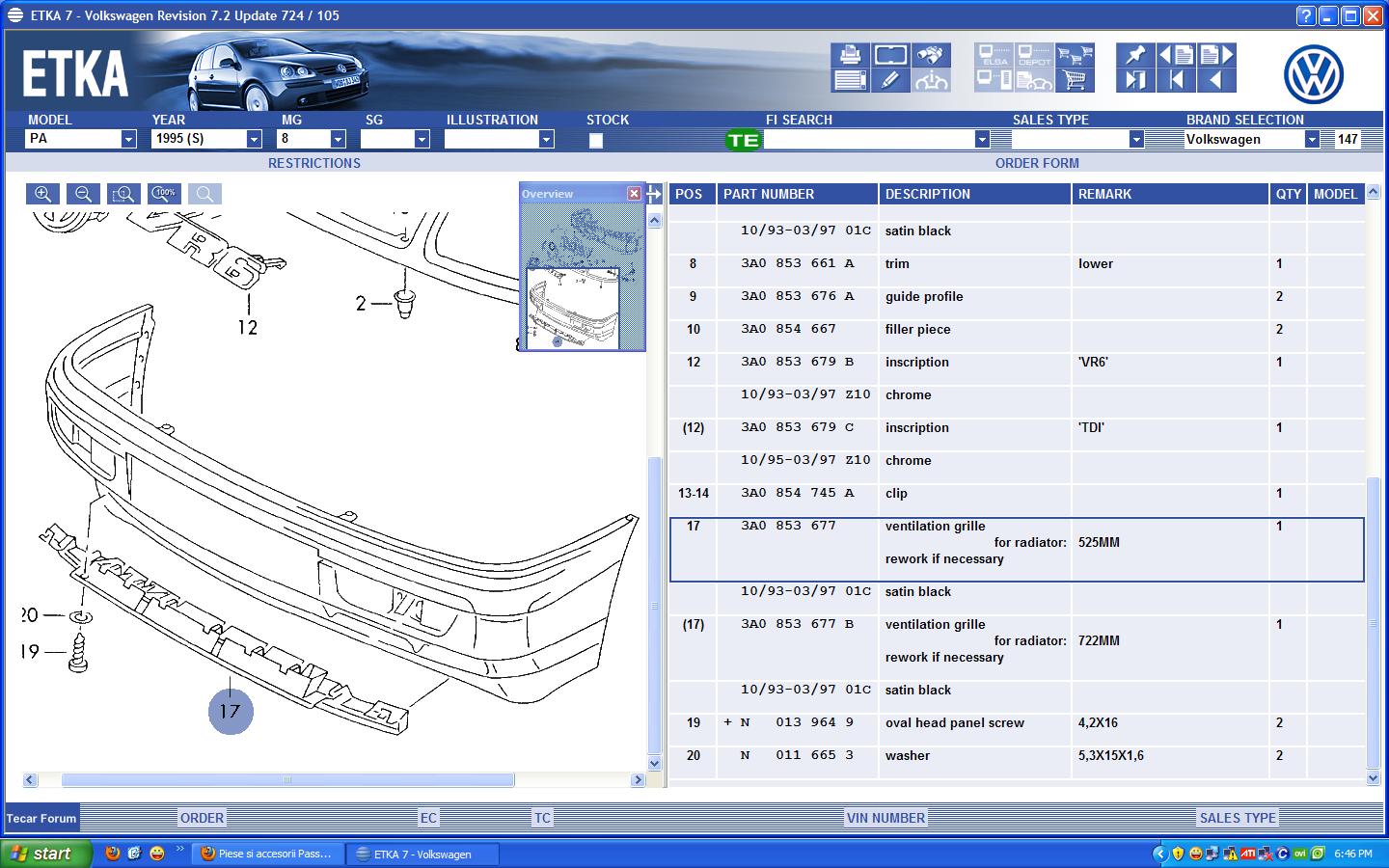The image size is (1389, 868).
Task: Click the printer icon in the toolbar
Action: click(x=851, y=55)
